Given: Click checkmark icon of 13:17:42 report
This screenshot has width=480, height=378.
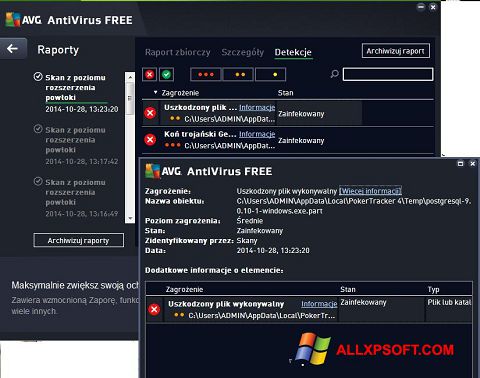Looking at the screenshot, I should [x=38, y=129].
